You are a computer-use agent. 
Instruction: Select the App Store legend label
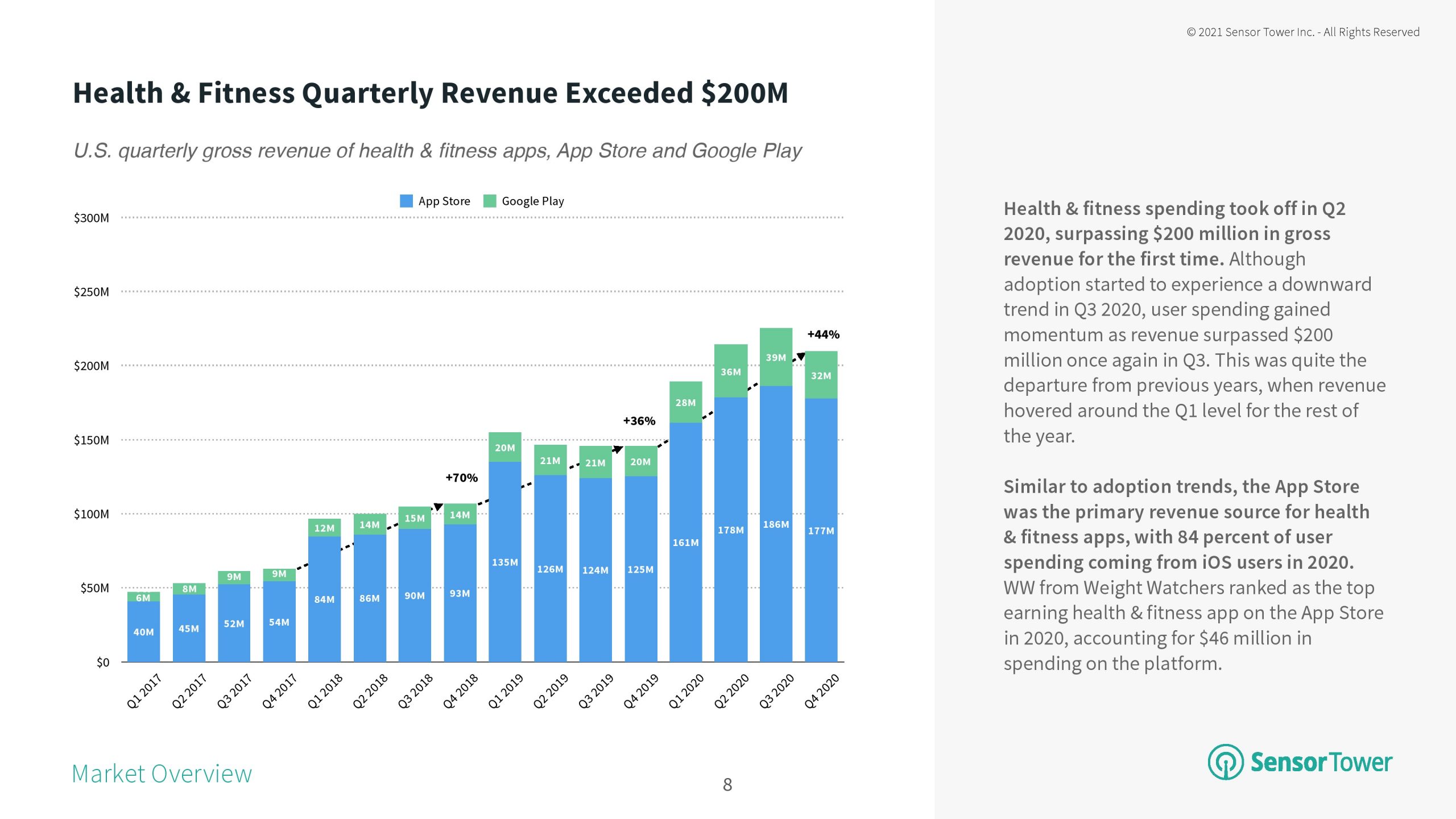(444, 201)
